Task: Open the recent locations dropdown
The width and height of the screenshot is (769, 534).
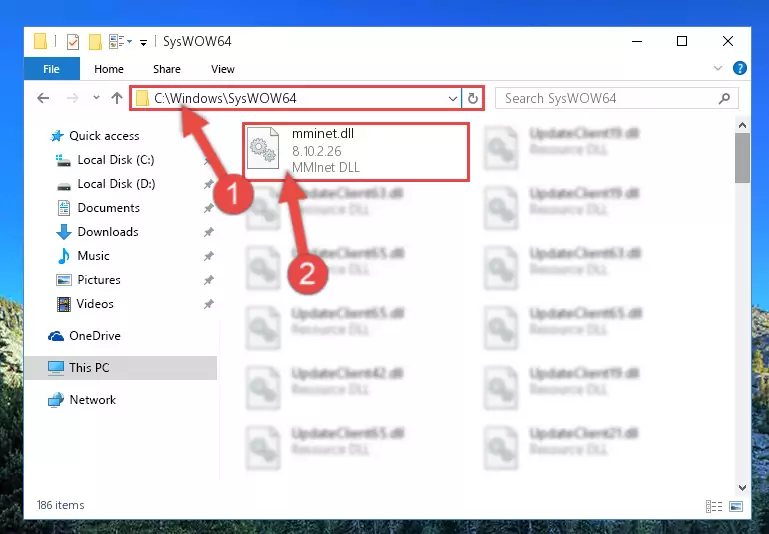Action: (96, 98)
